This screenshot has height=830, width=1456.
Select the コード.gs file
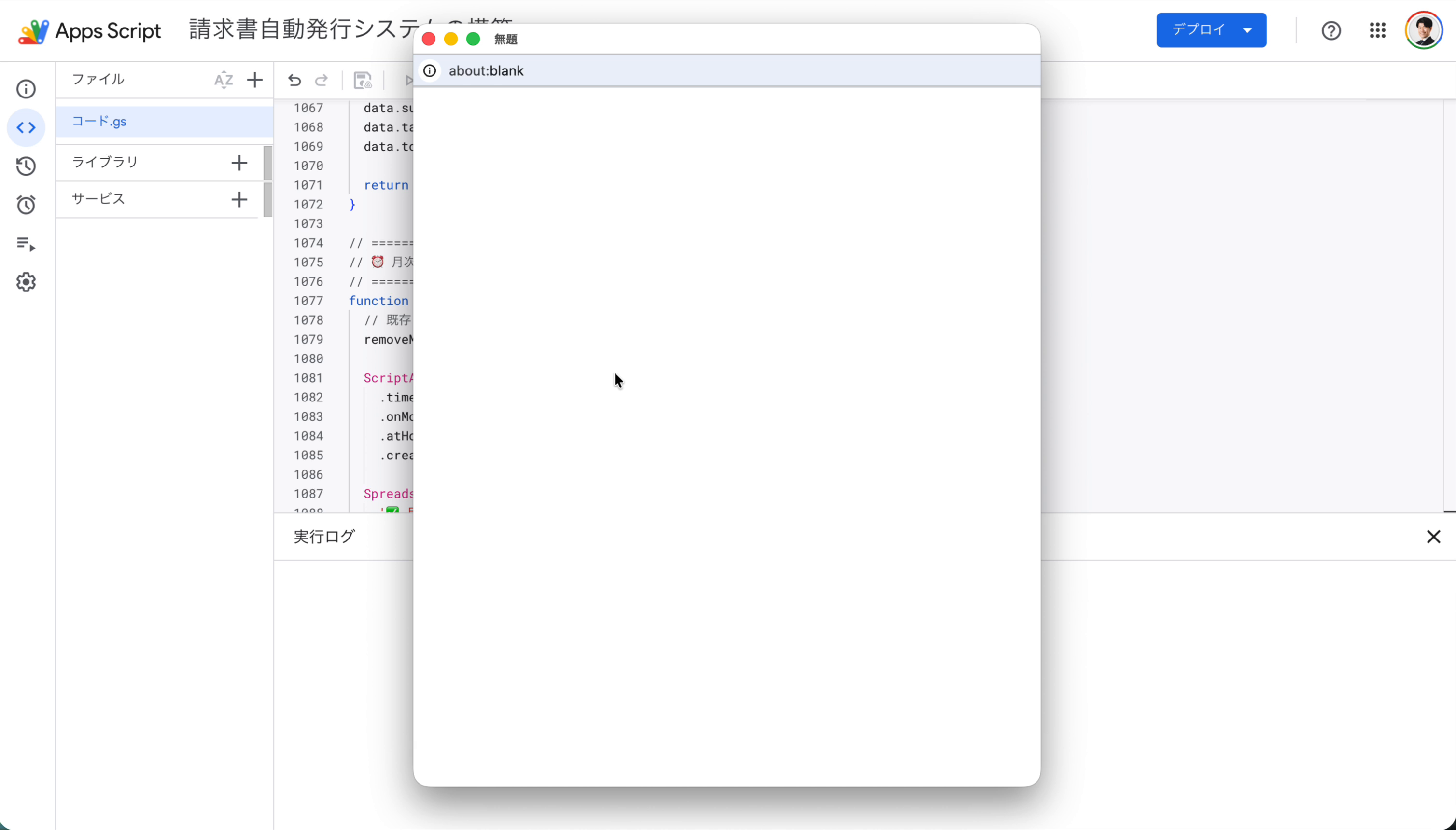click(100, 122)
